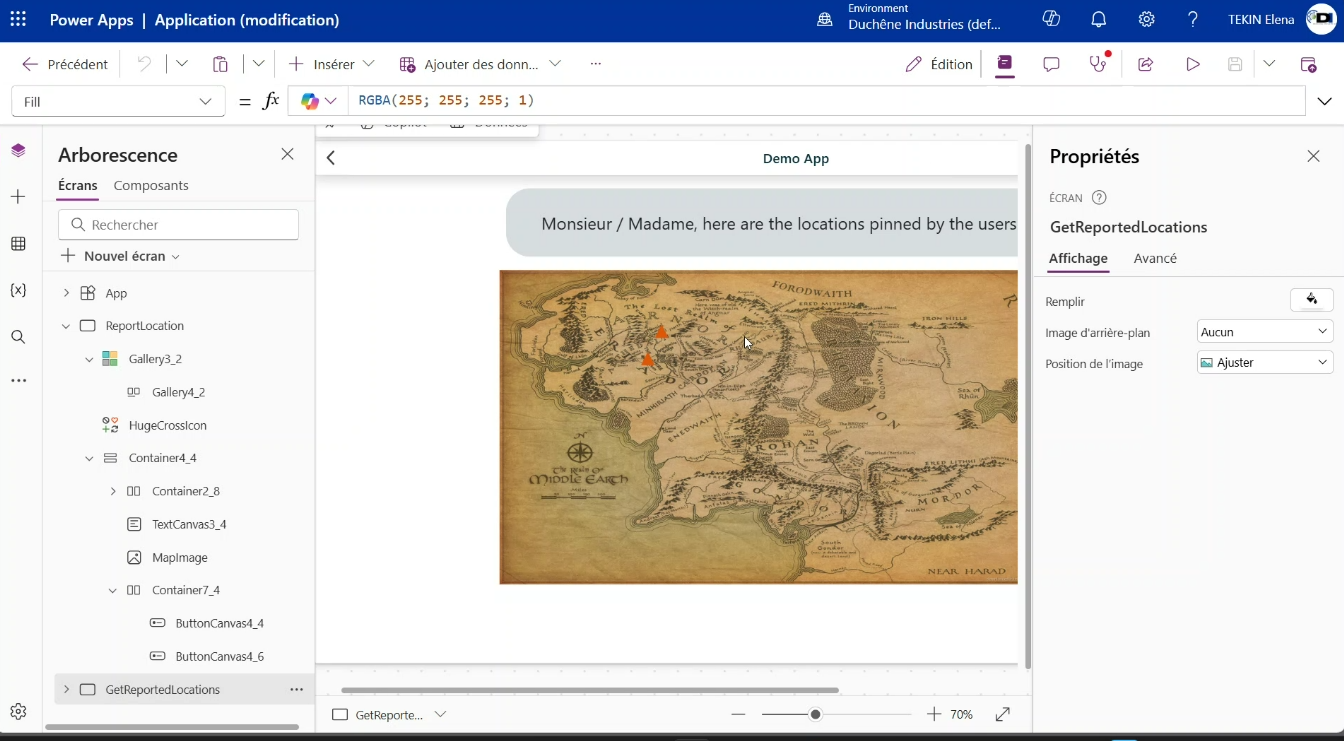
Task: Collapse the Container4_4 tree node
Action: 89,458
